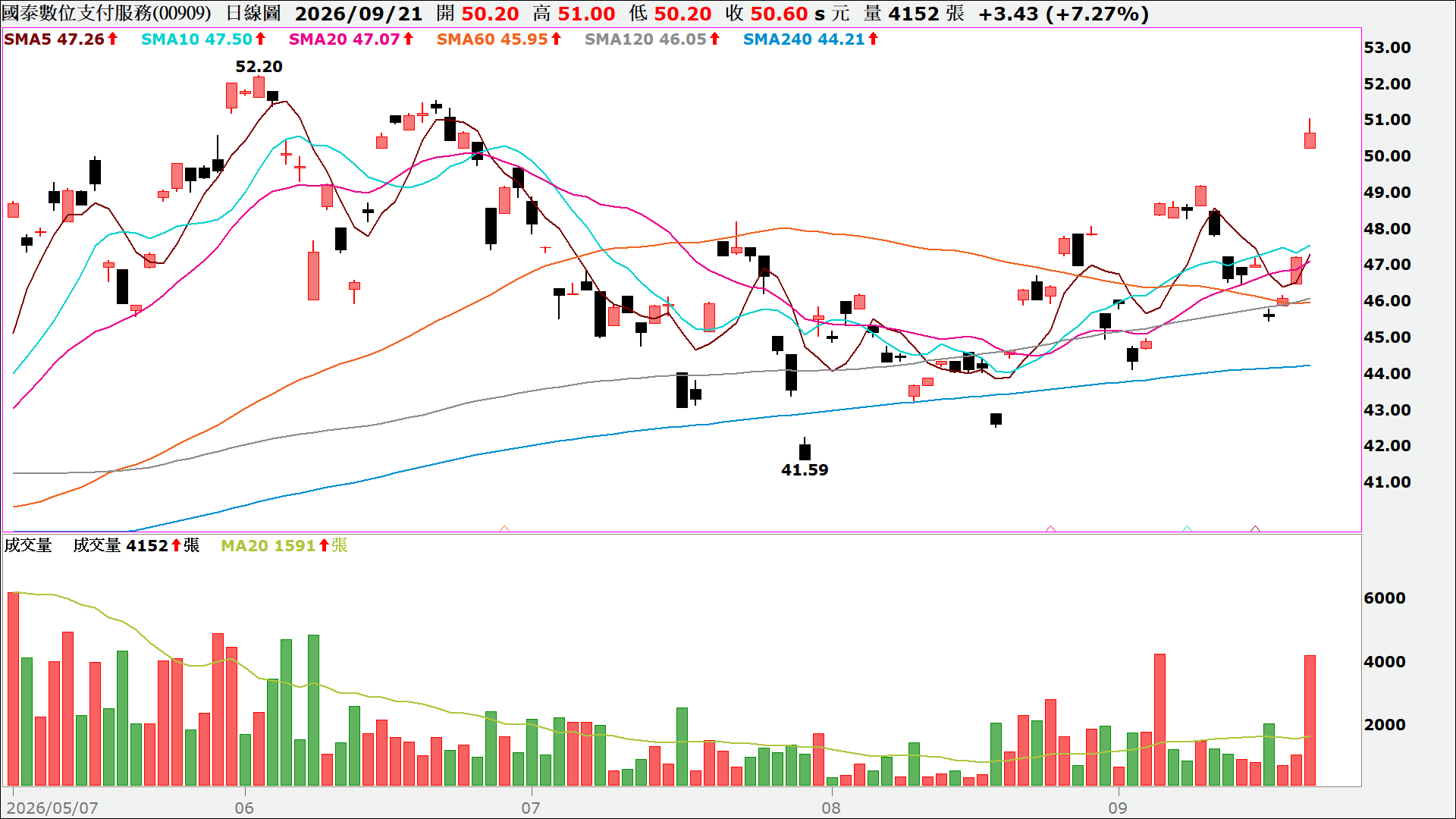Viewport: 1456px width, 819px height.
Task: Click the SMA120 46.05 indicator label
Action: [x=652, y=39]
